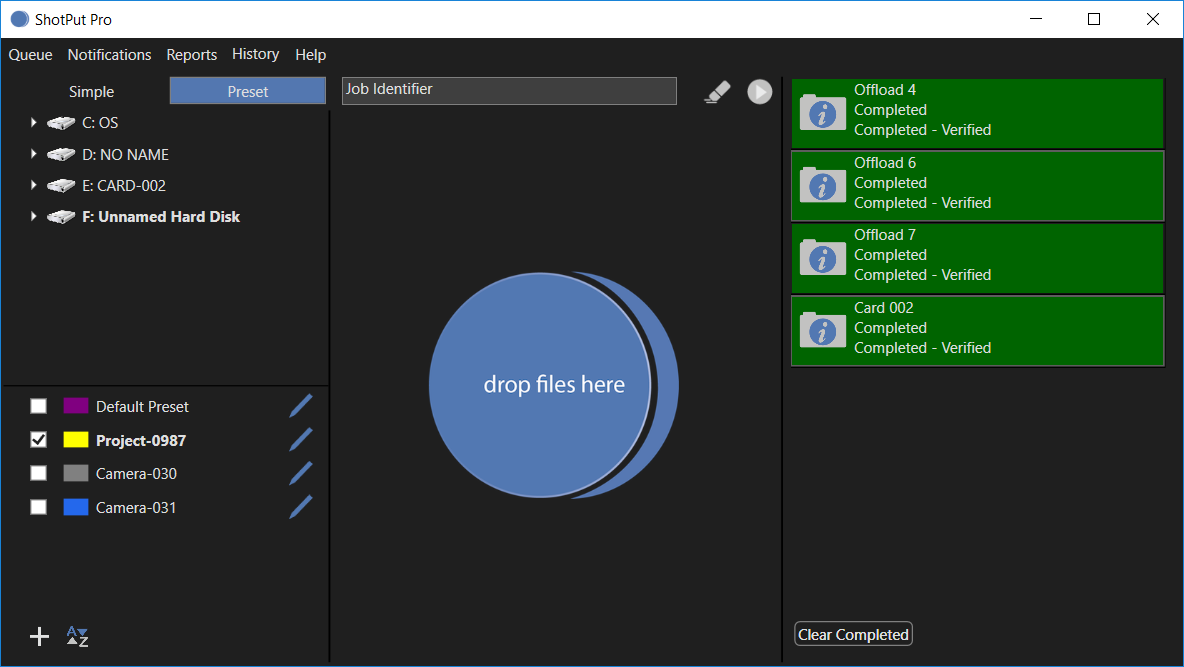Open the Notifications menu
The height and width of the screenshot is (667, 1184).
coord(109,55)
